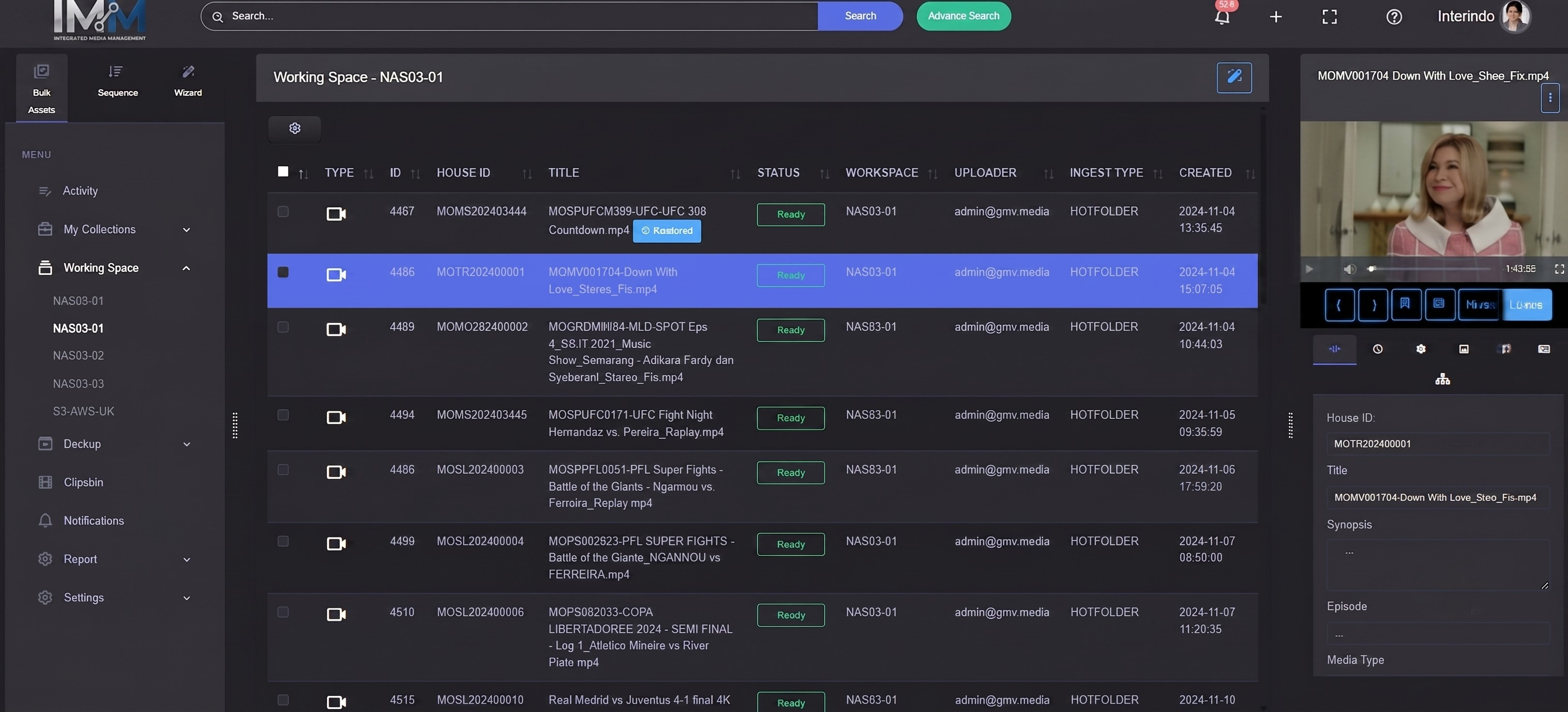Open the notifications bell icon
Screen dimensions: 1568x712
1222,17
